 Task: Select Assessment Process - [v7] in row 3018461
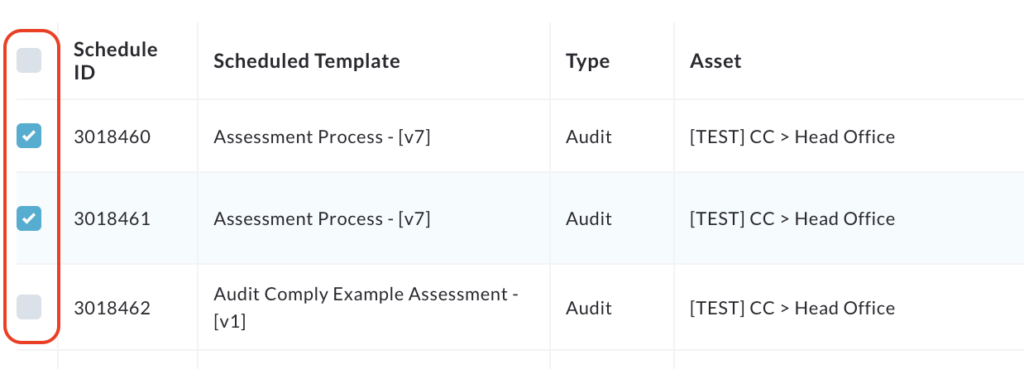(x=322, y=219)
